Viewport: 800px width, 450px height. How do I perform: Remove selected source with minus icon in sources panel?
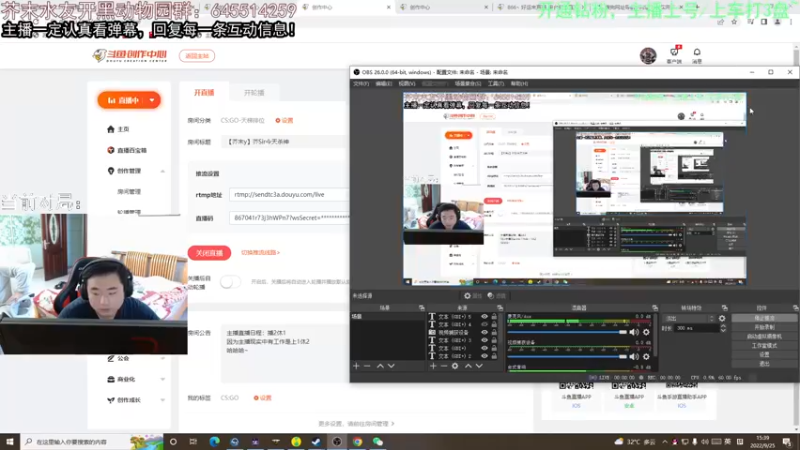coord(444,366)
